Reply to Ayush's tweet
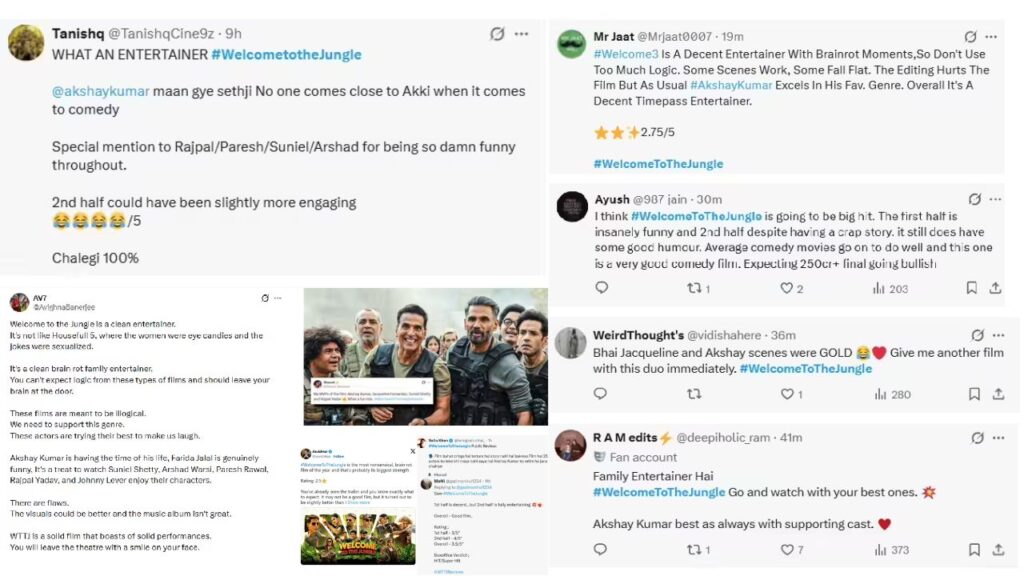Viewport: 1024px width, 576px height. click(601, 287)
